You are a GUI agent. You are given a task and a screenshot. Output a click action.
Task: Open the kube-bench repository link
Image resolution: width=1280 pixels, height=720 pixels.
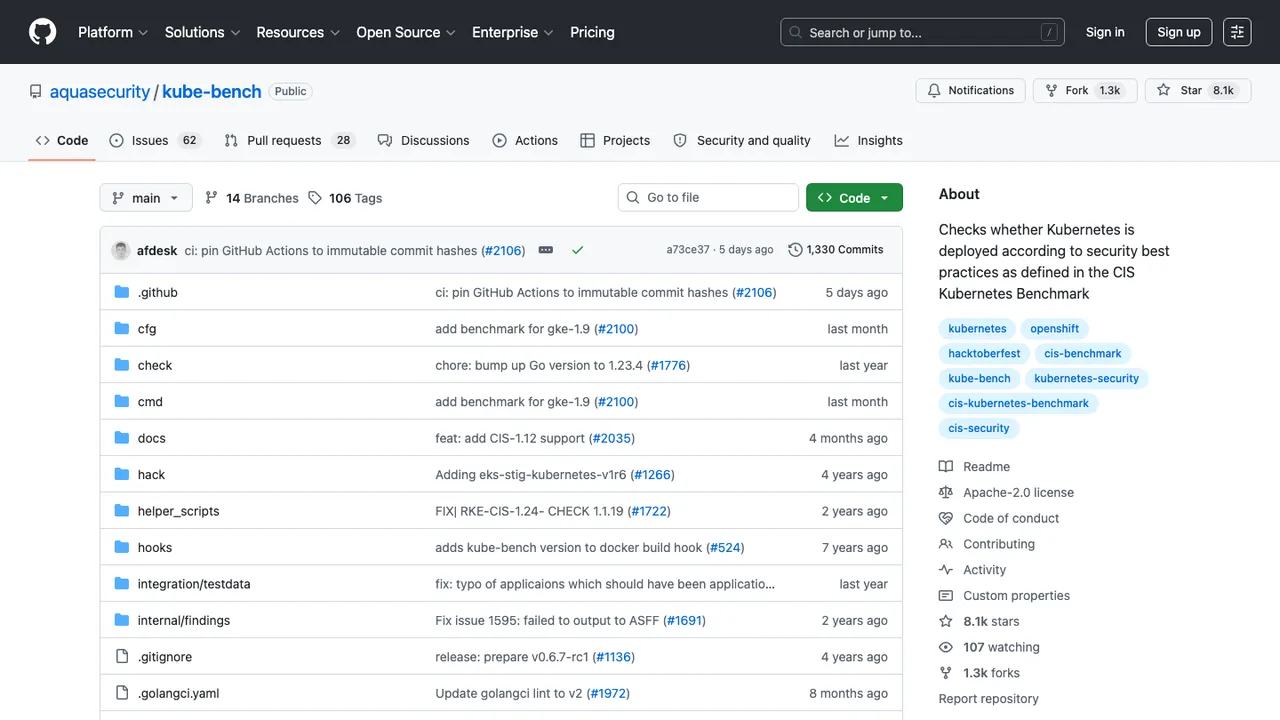(212, 91)
